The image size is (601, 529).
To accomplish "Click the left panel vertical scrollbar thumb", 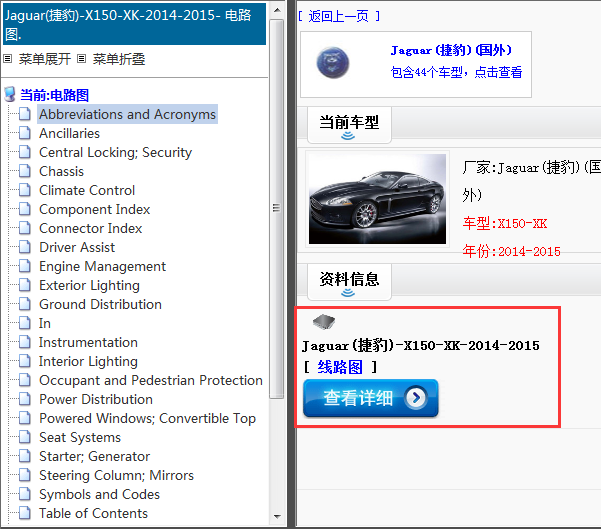I will tap(276, 209).
